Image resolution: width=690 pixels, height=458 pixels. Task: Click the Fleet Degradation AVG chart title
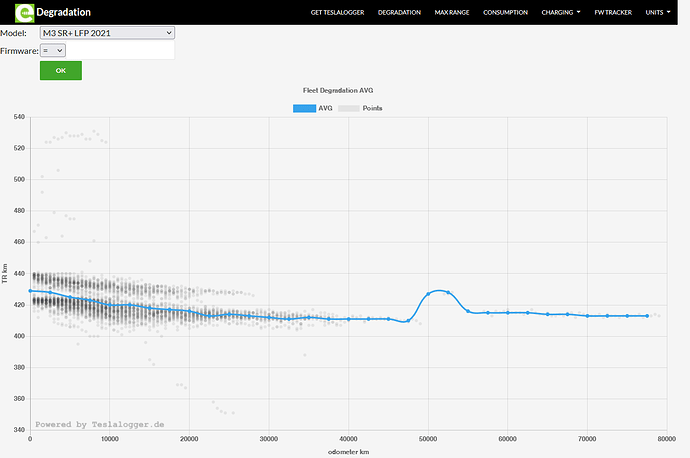point(338,90)
